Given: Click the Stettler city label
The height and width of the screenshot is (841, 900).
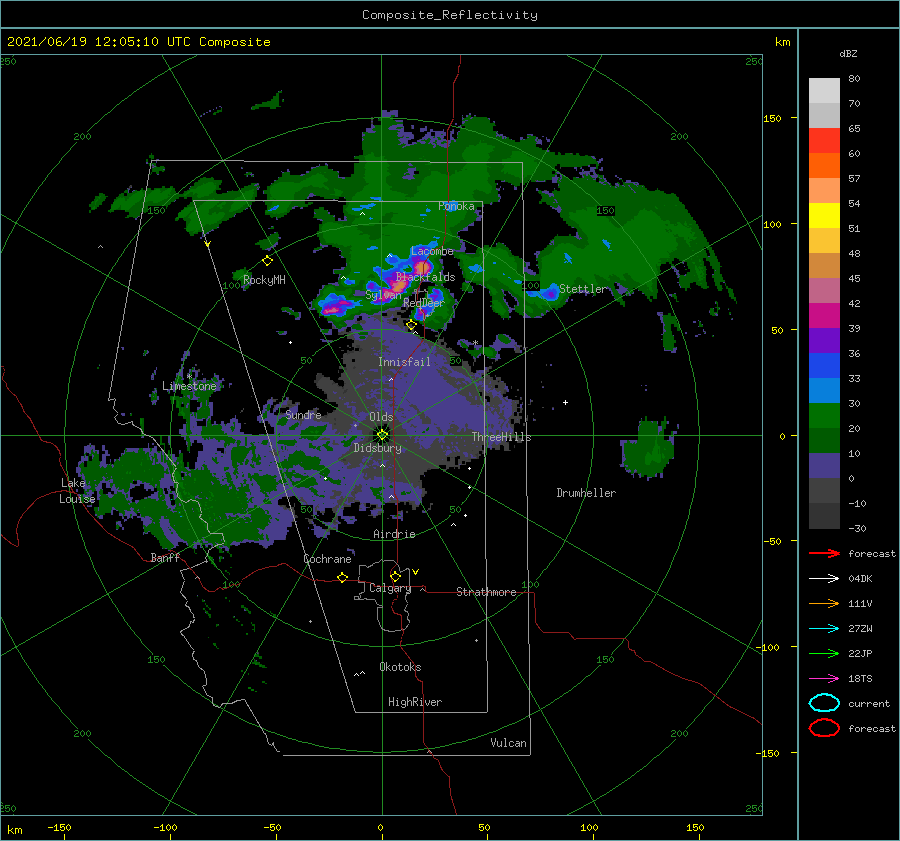Looking at the screenshot, I should click(583, 289).
